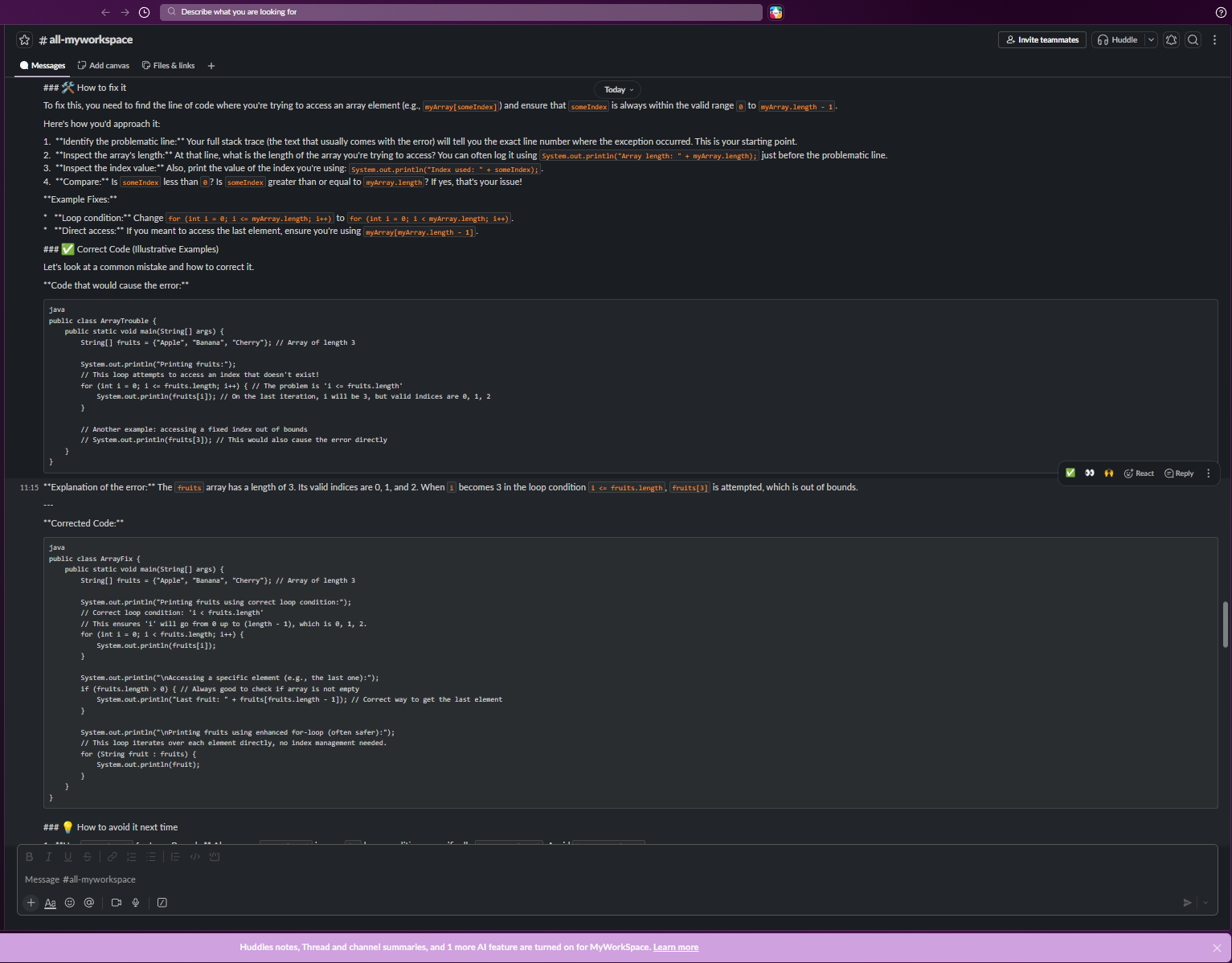Open Slack AI colorful icon beside search
This screenshot has width=1232, height=963.
click(x=776, y=12)
